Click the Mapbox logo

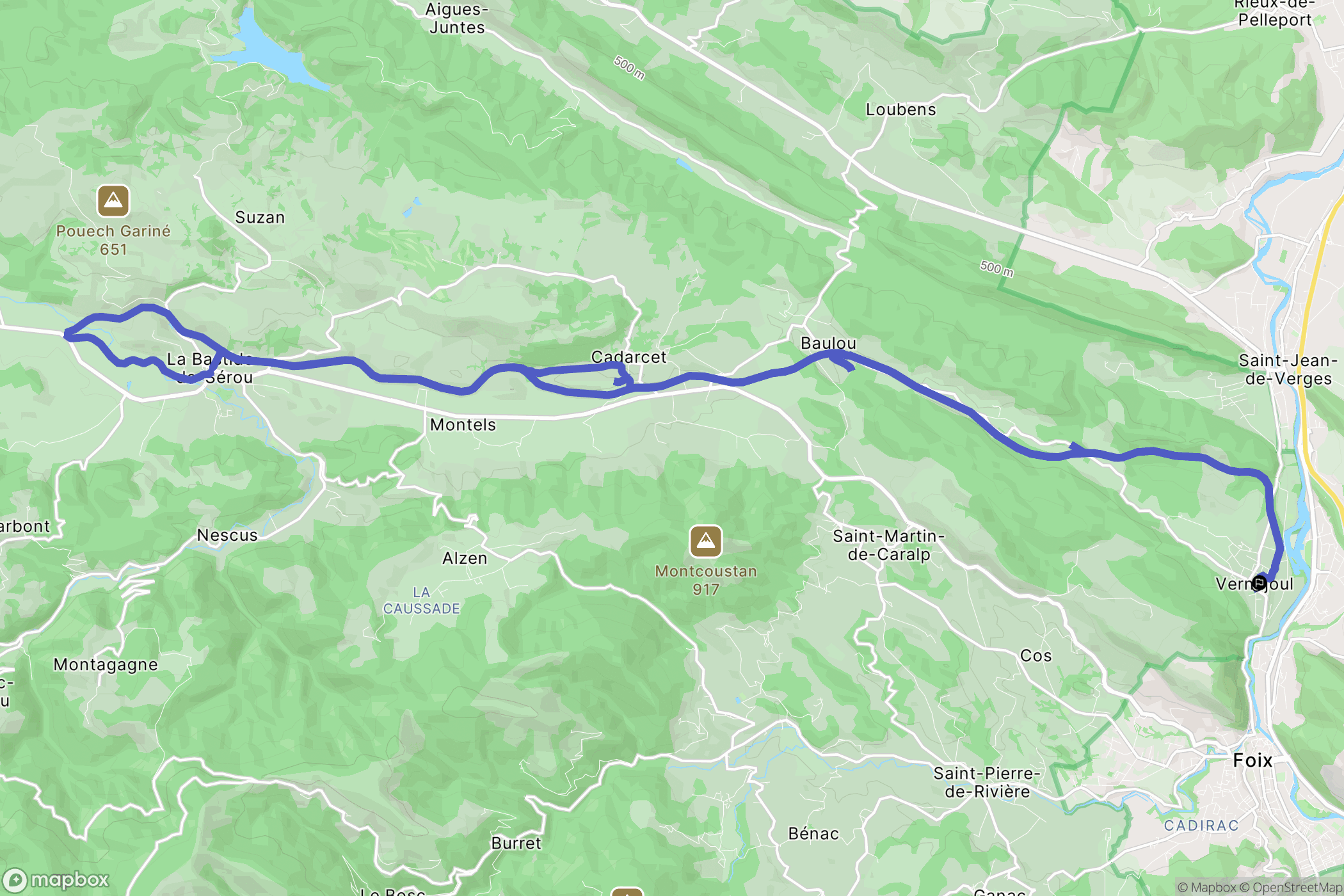(x=56, y=881)
